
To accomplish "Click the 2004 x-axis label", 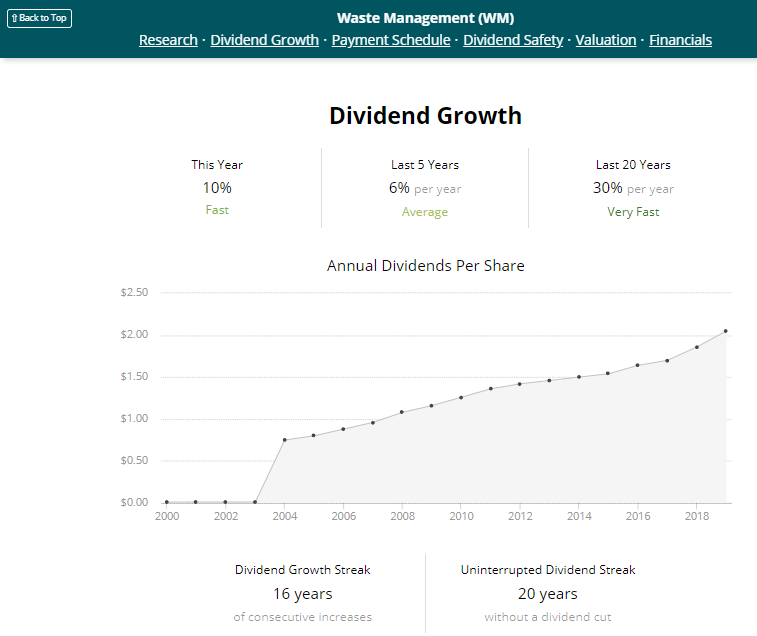I will coord(285,516).
